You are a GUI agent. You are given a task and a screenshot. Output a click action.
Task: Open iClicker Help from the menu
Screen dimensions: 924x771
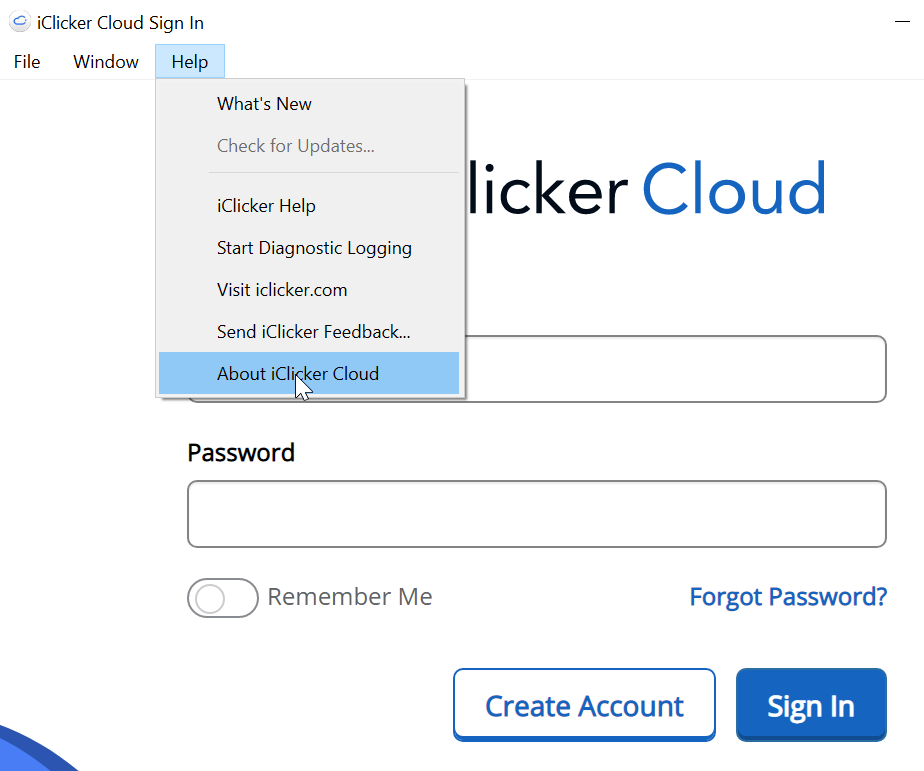coord(266,205)
